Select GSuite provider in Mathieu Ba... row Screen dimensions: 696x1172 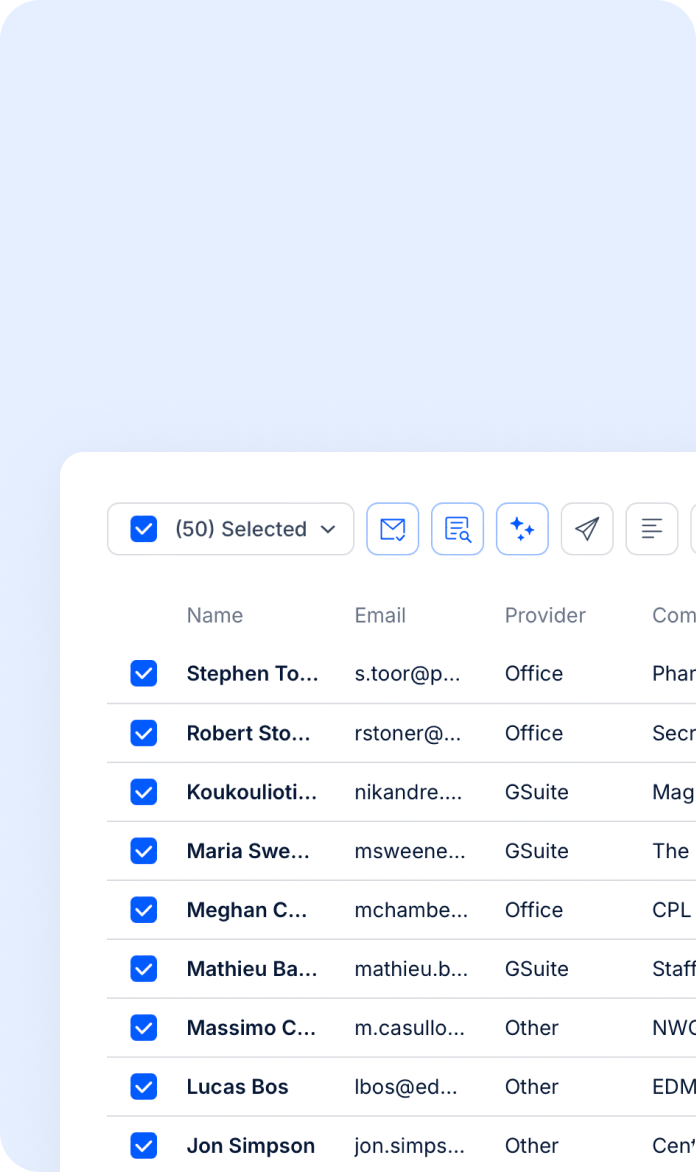[537, 969]
